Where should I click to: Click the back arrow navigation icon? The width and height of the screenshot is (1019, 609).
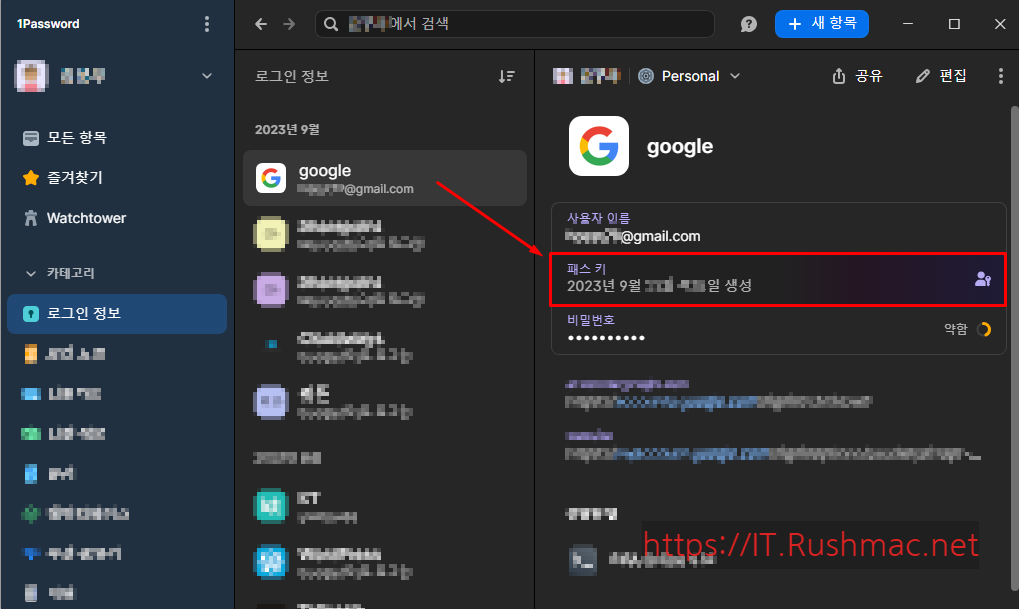(x=261, y=23)
